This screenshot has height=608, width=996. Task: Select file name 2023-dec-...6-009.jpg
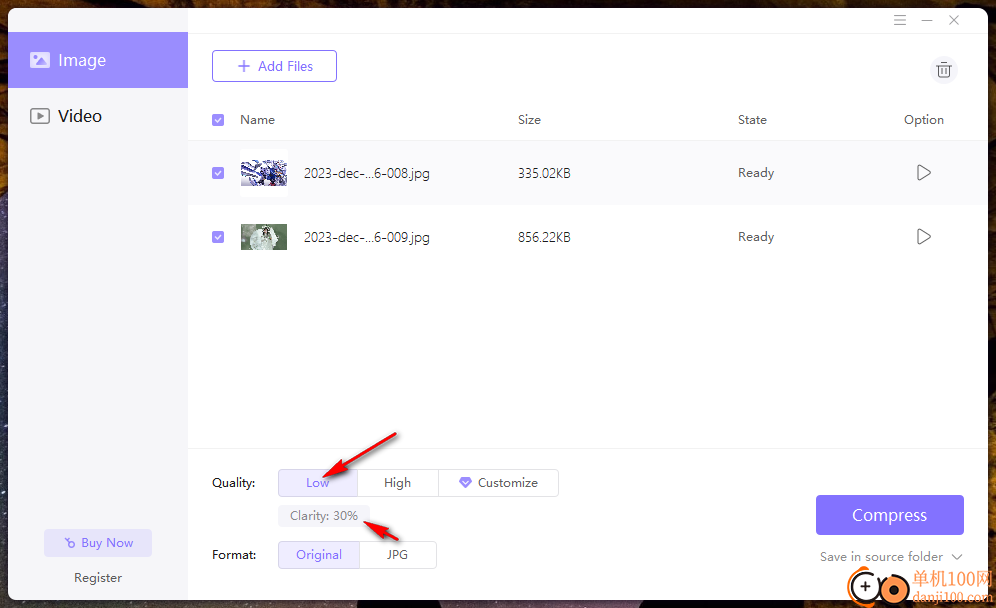pyautogui.click(x=367, y=237)
